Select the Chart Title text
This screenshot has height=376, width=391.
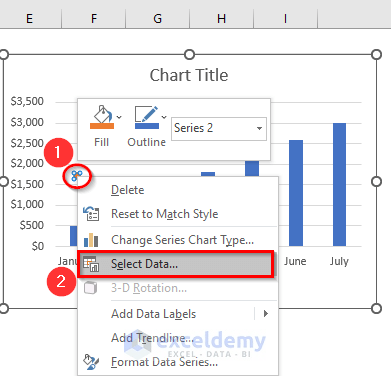click(189, 75)
